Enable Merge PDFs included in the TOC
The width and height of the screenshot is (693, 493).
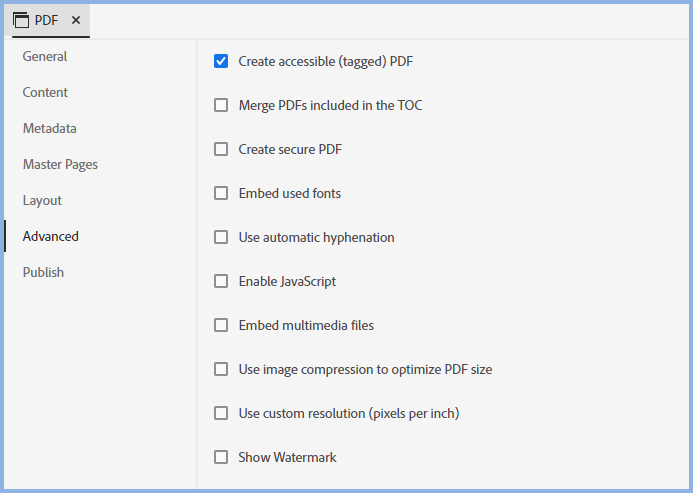[221, 106]
